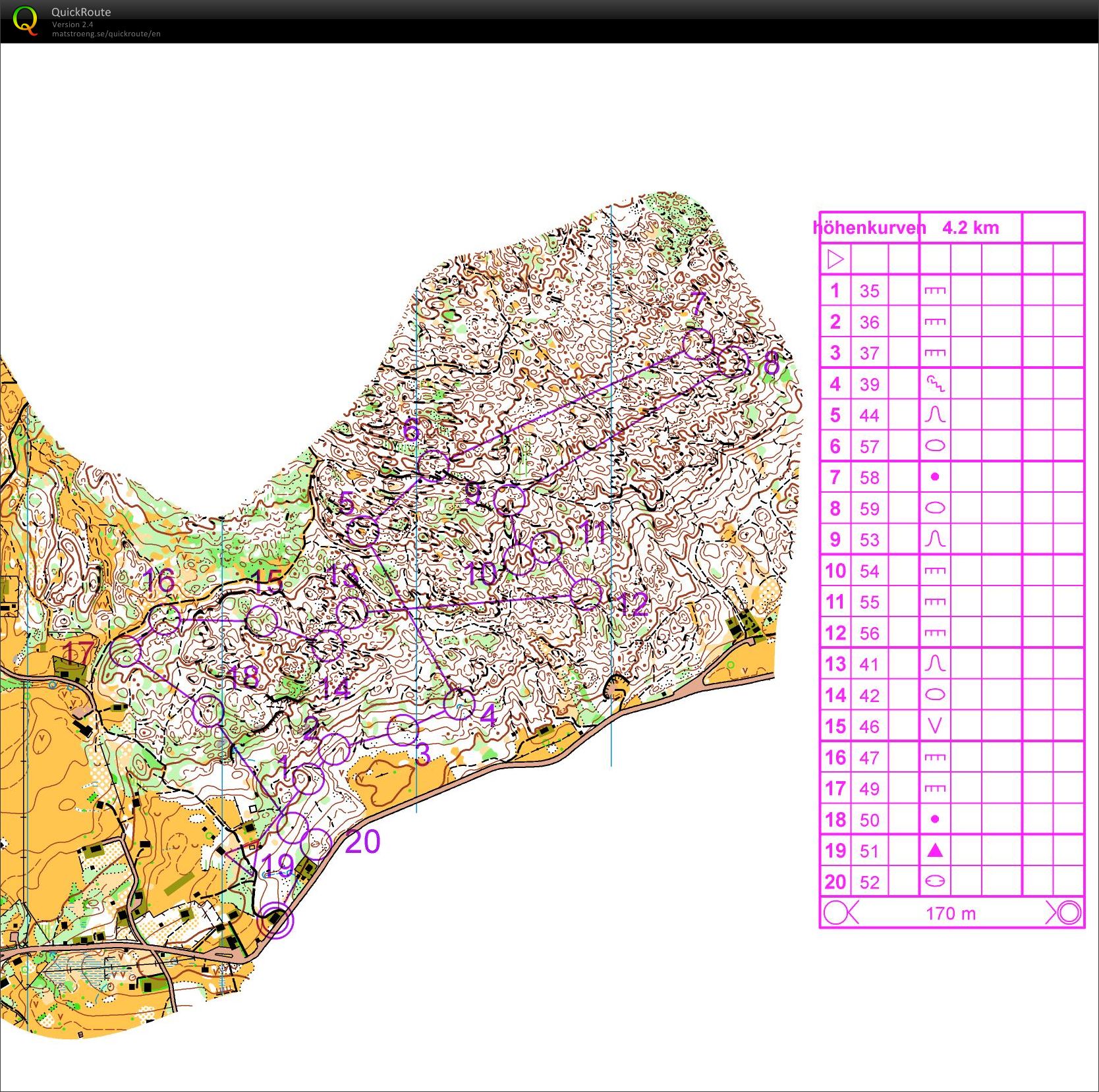Viewport: 1099px width, 1092px height.
Task: Click the hill symbol in row 5
Action: click(935, 415)
